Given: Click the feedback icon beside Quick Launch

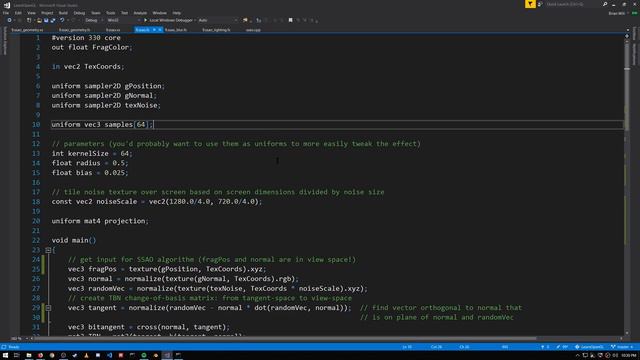Looking at the screenshot, I should 540,4.
